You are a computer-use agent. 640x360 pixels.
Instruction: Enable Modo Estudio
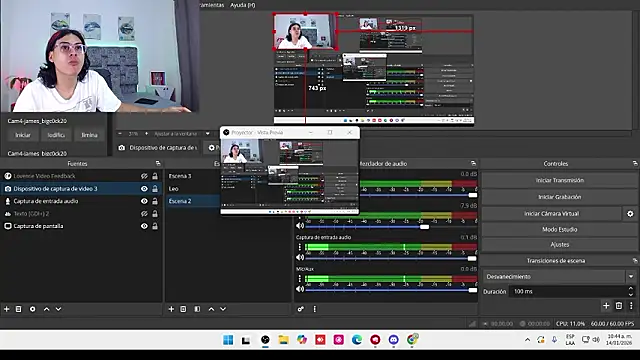560,229
